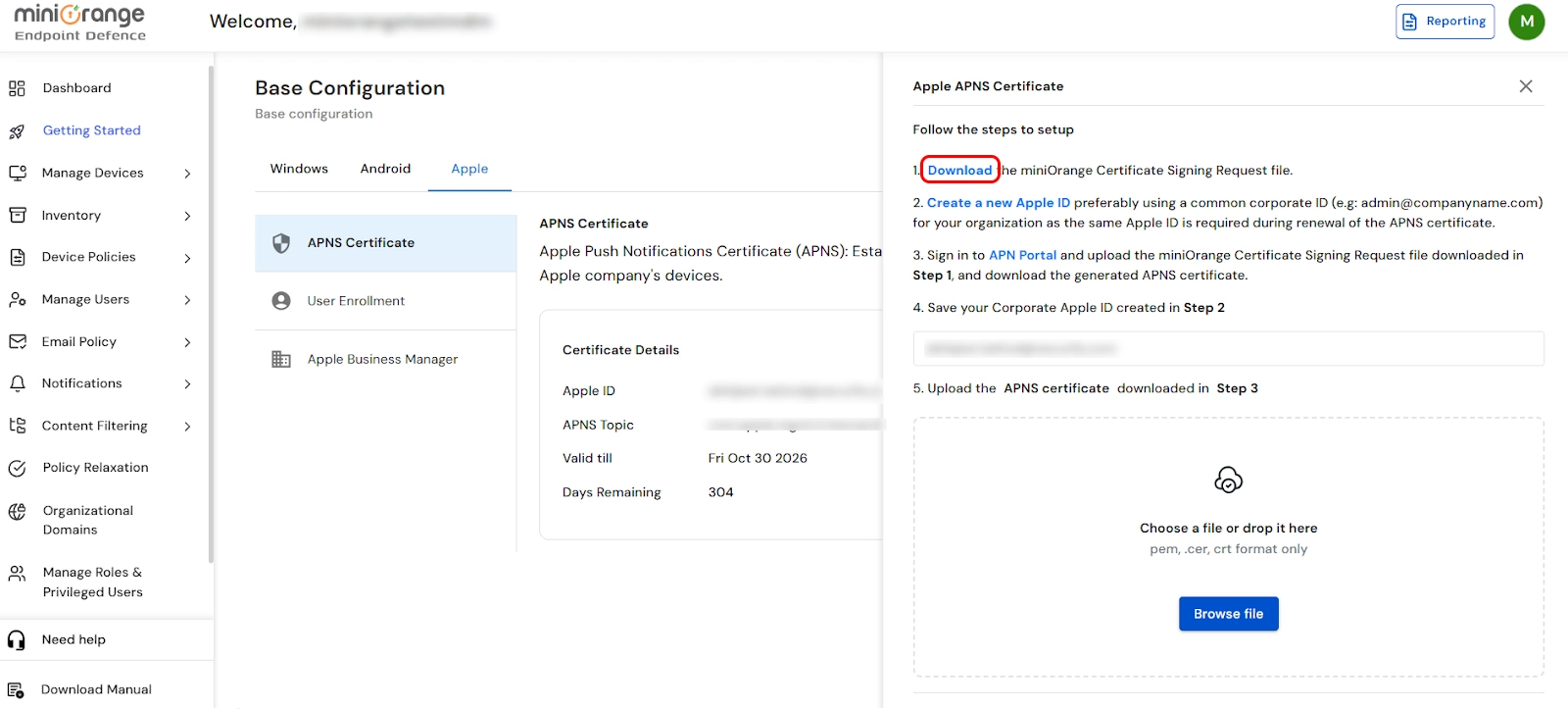This screenshot has width=1568, height=709.
Task: Expand the Inventory submenu arrow
Action: tap(187, 216)
